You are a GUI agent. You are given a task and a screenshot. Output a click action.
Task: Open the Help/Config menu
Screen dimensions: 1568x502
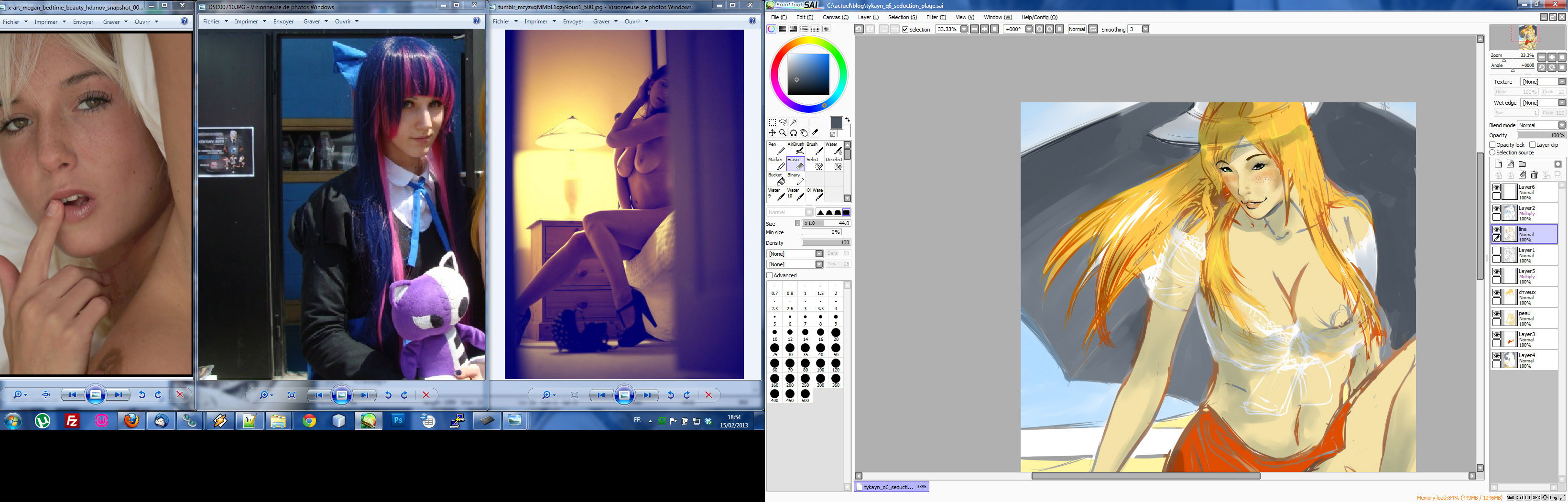coord(1039,17)
